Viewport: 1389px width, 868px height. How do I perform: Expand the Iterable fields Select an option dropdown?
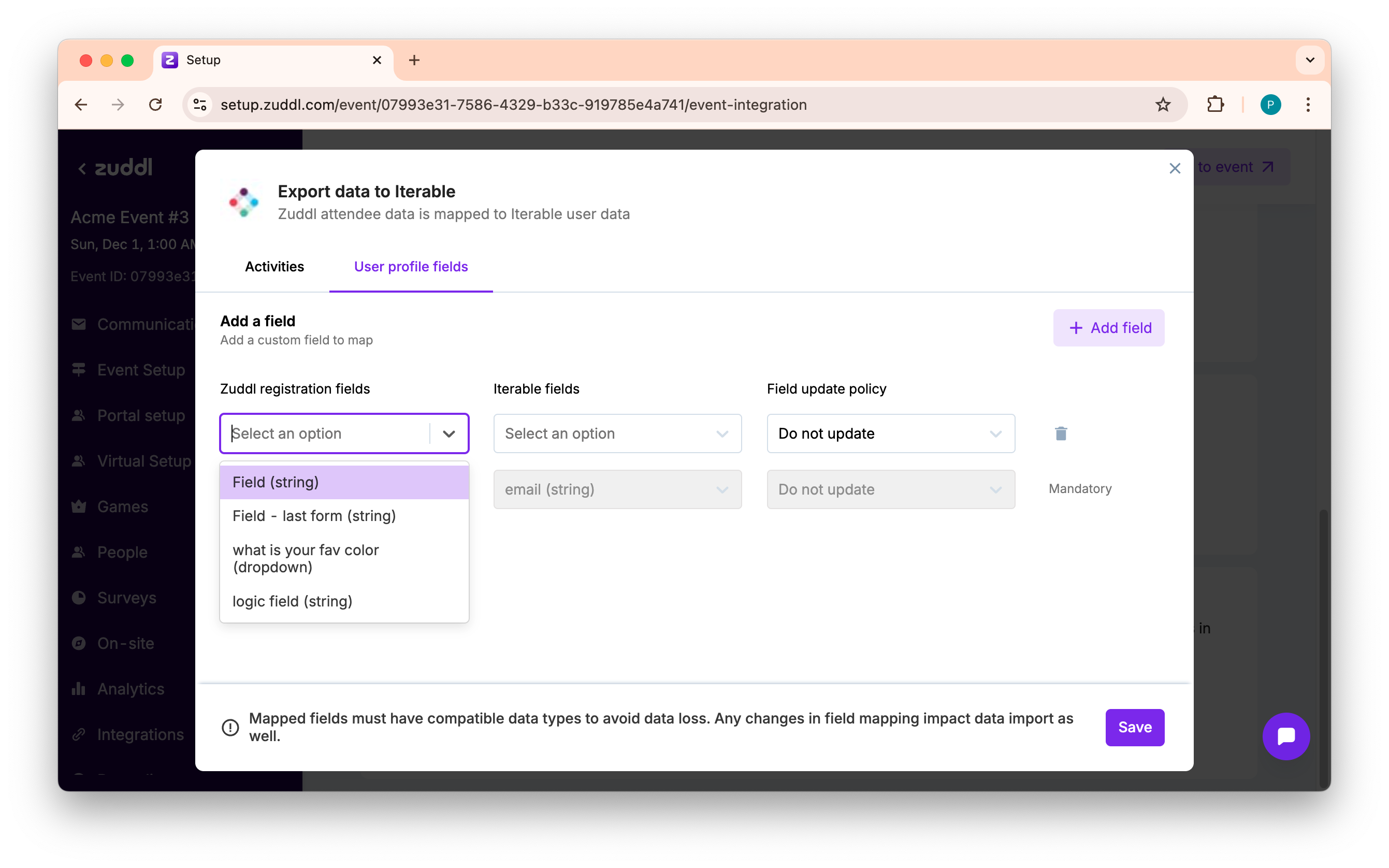click(617, 433)
